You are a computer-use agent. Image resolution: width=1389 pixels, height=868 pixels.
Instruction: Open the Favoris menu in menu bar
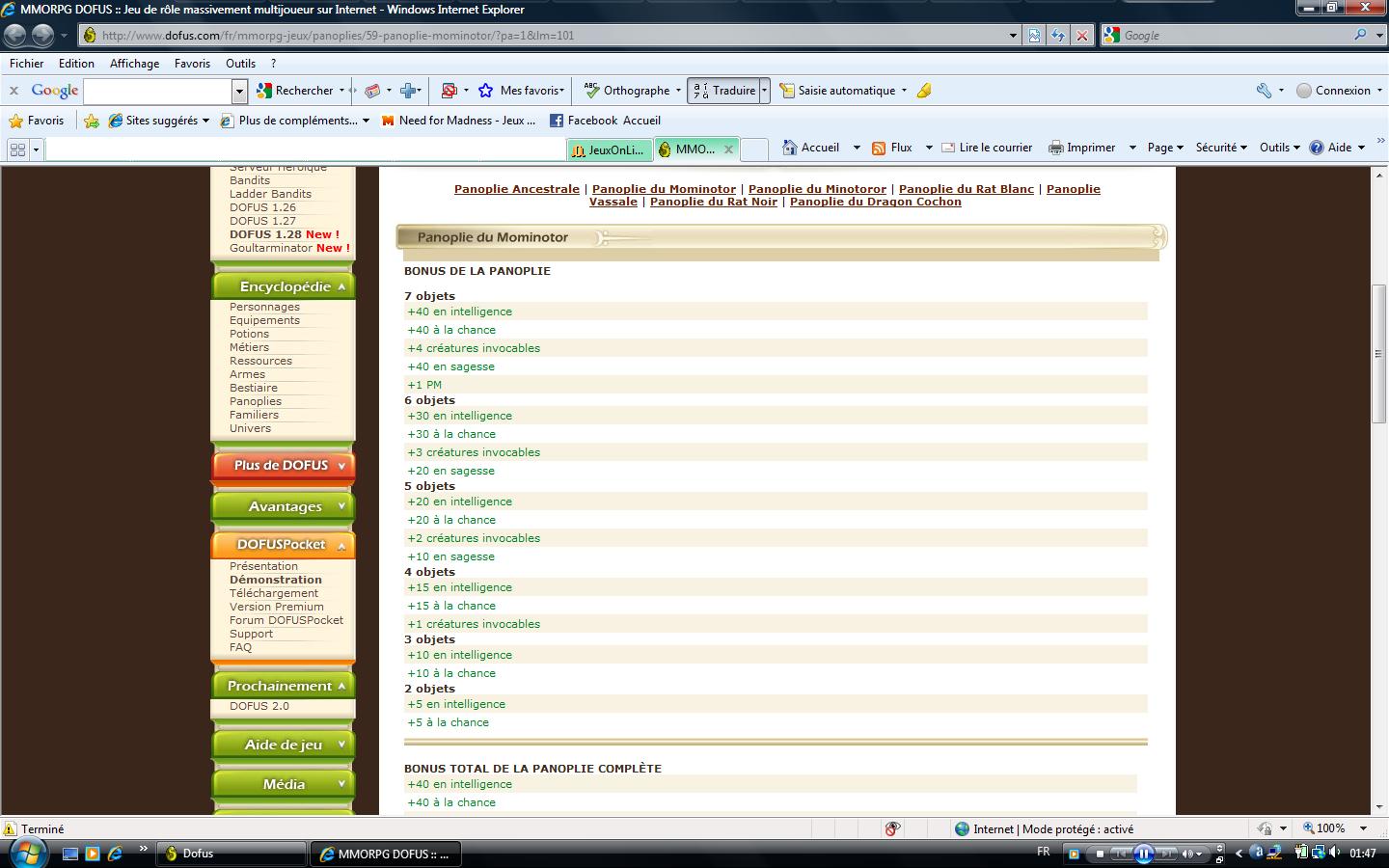click(x=192, y=64)
